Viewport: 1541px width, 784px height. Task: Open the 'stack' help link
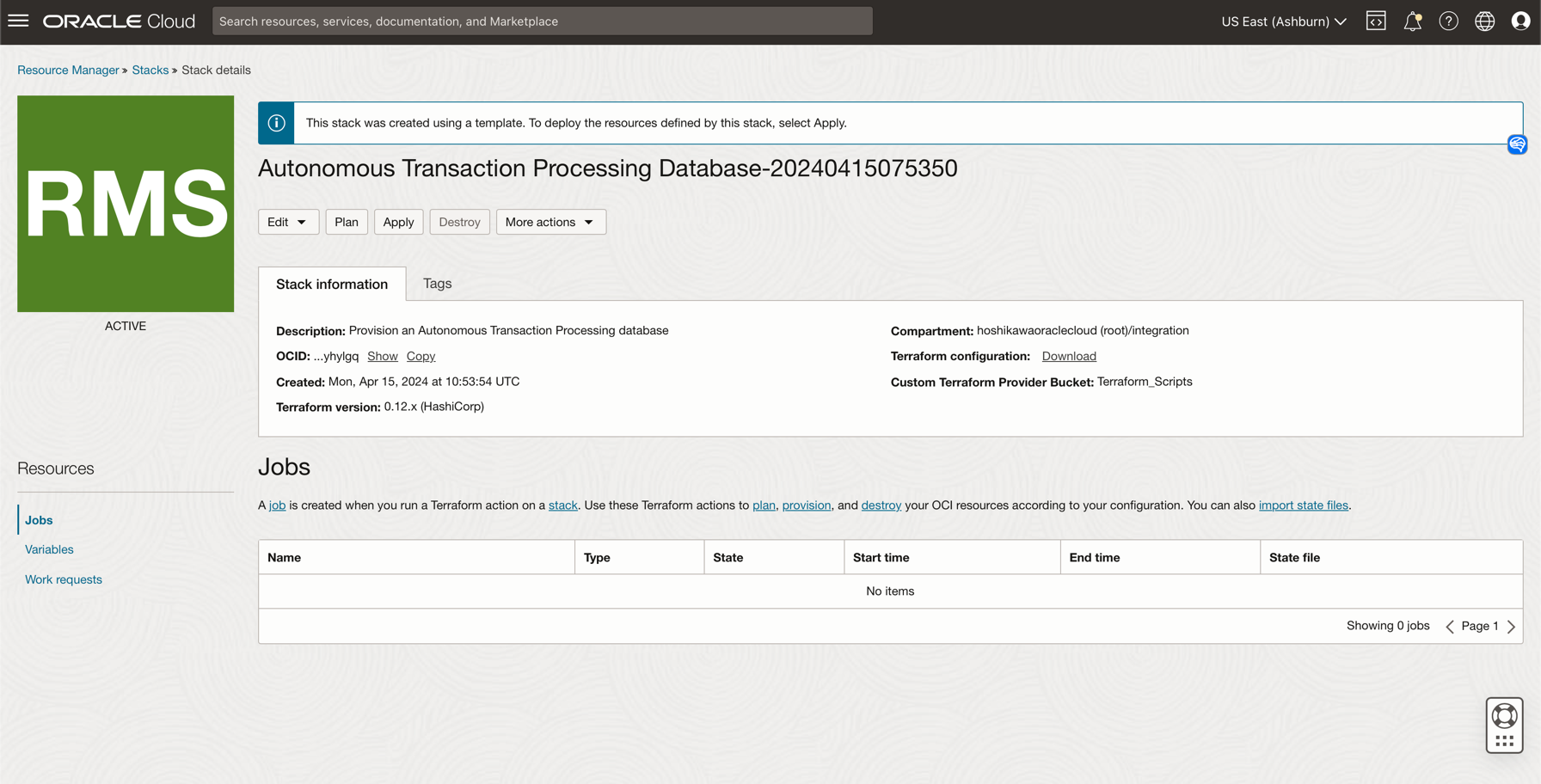click(x=563, y=505)
